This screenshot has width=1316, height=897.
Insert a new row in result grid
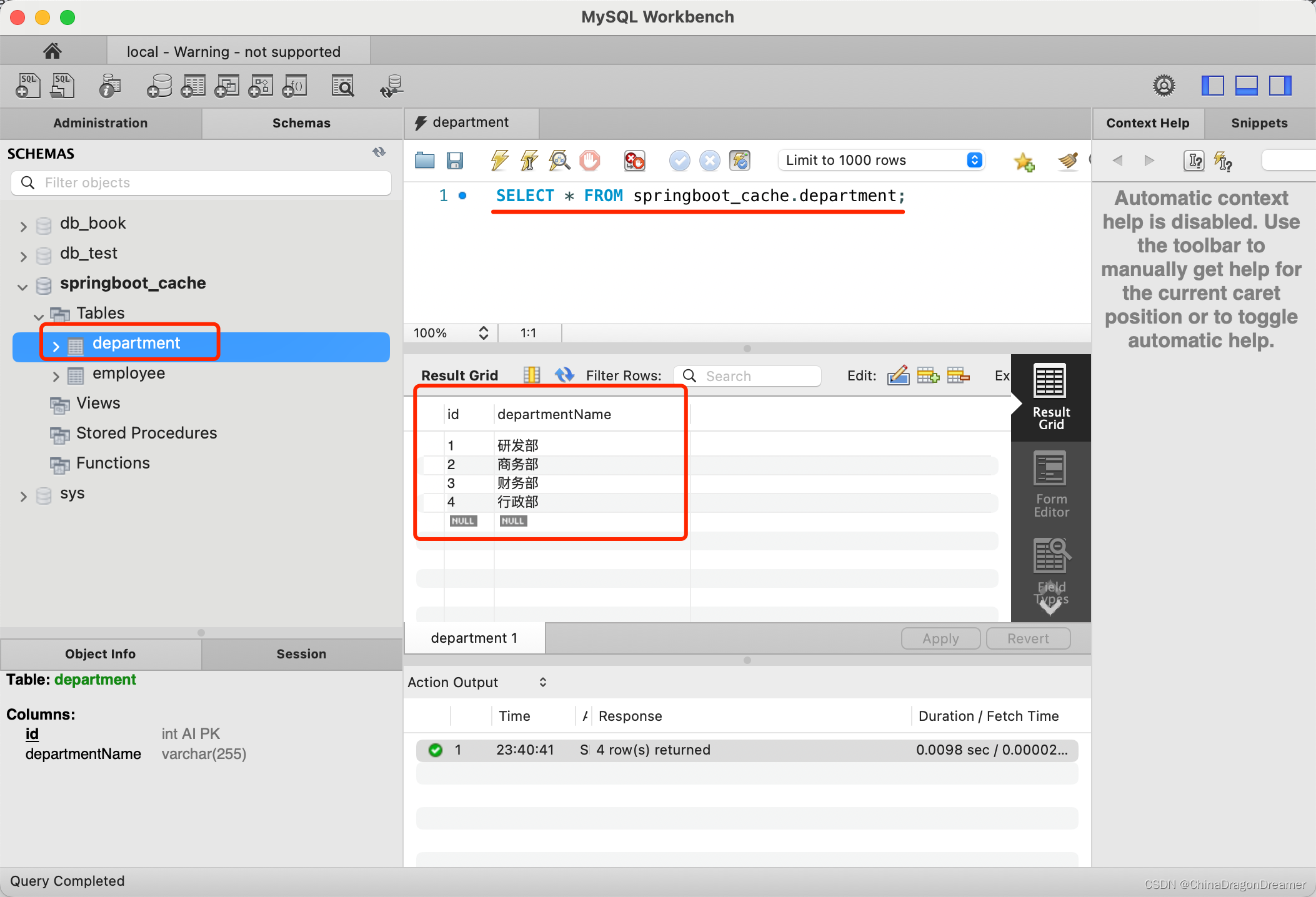click(x=928, y=375)
